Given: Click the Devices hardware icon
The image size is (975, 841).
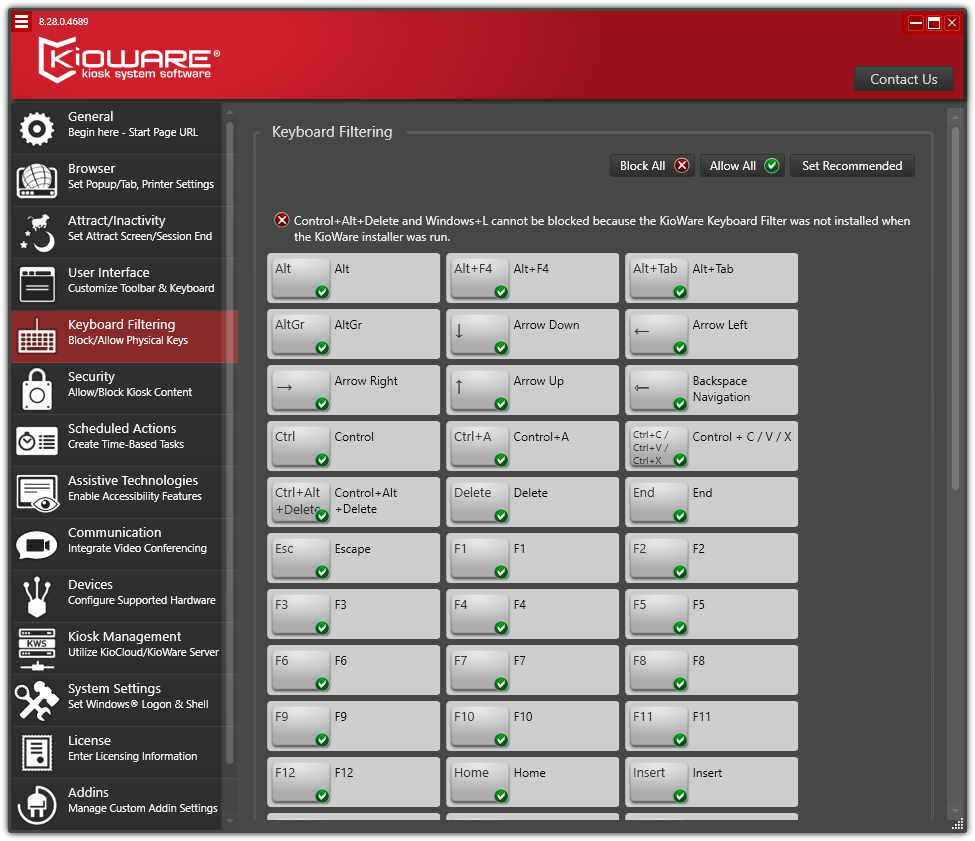Looking at the screenshot, I should tap(37, 597).
